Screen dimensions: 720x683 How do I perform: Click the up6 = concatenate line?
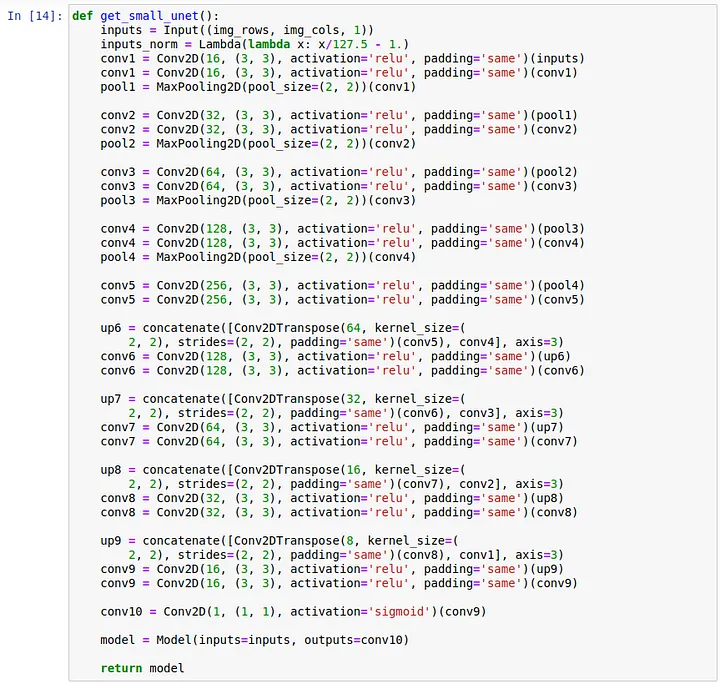(x=283, y=328)
